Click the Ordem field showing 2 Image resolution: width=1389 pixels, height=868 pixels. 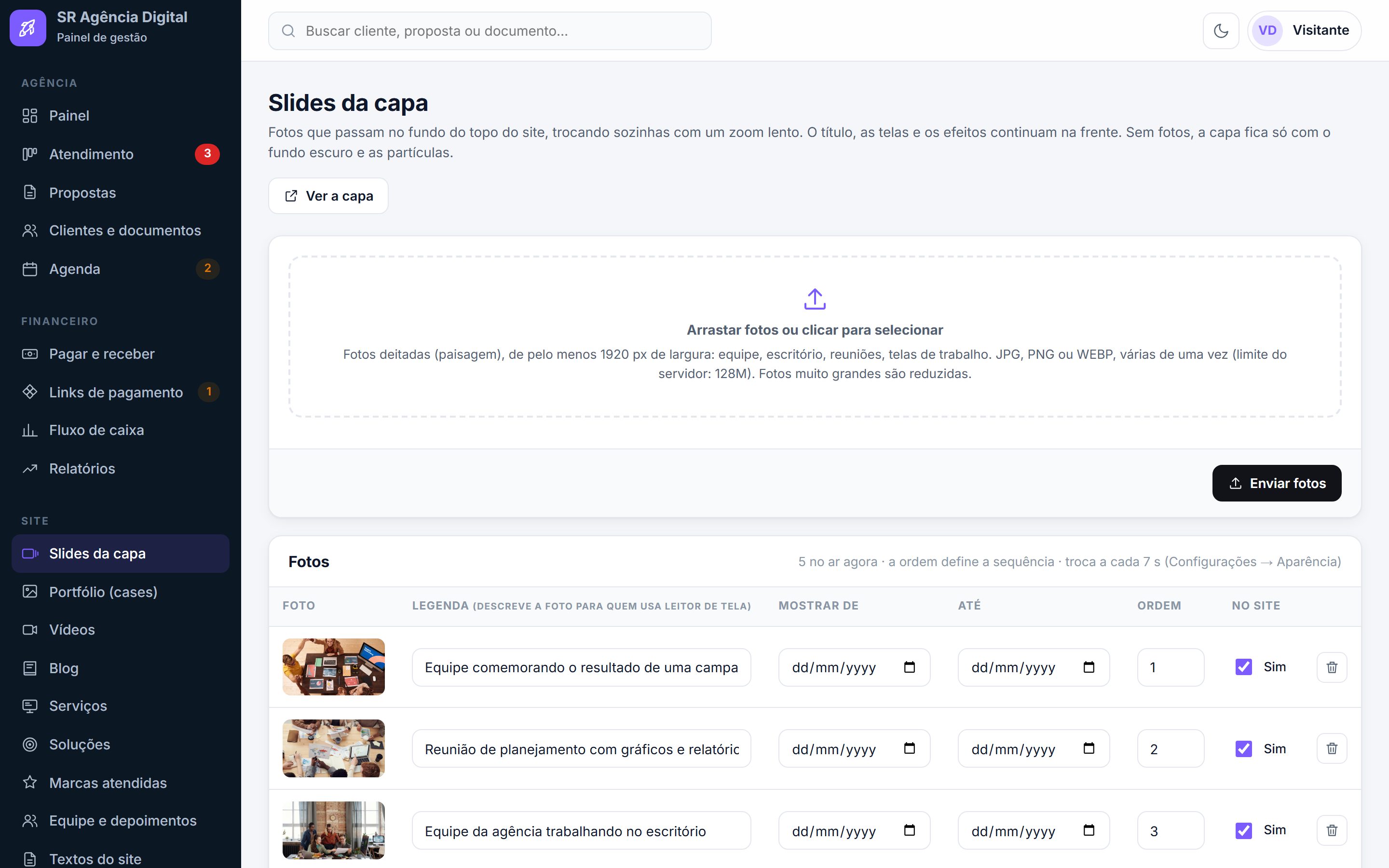[1171, 748]
